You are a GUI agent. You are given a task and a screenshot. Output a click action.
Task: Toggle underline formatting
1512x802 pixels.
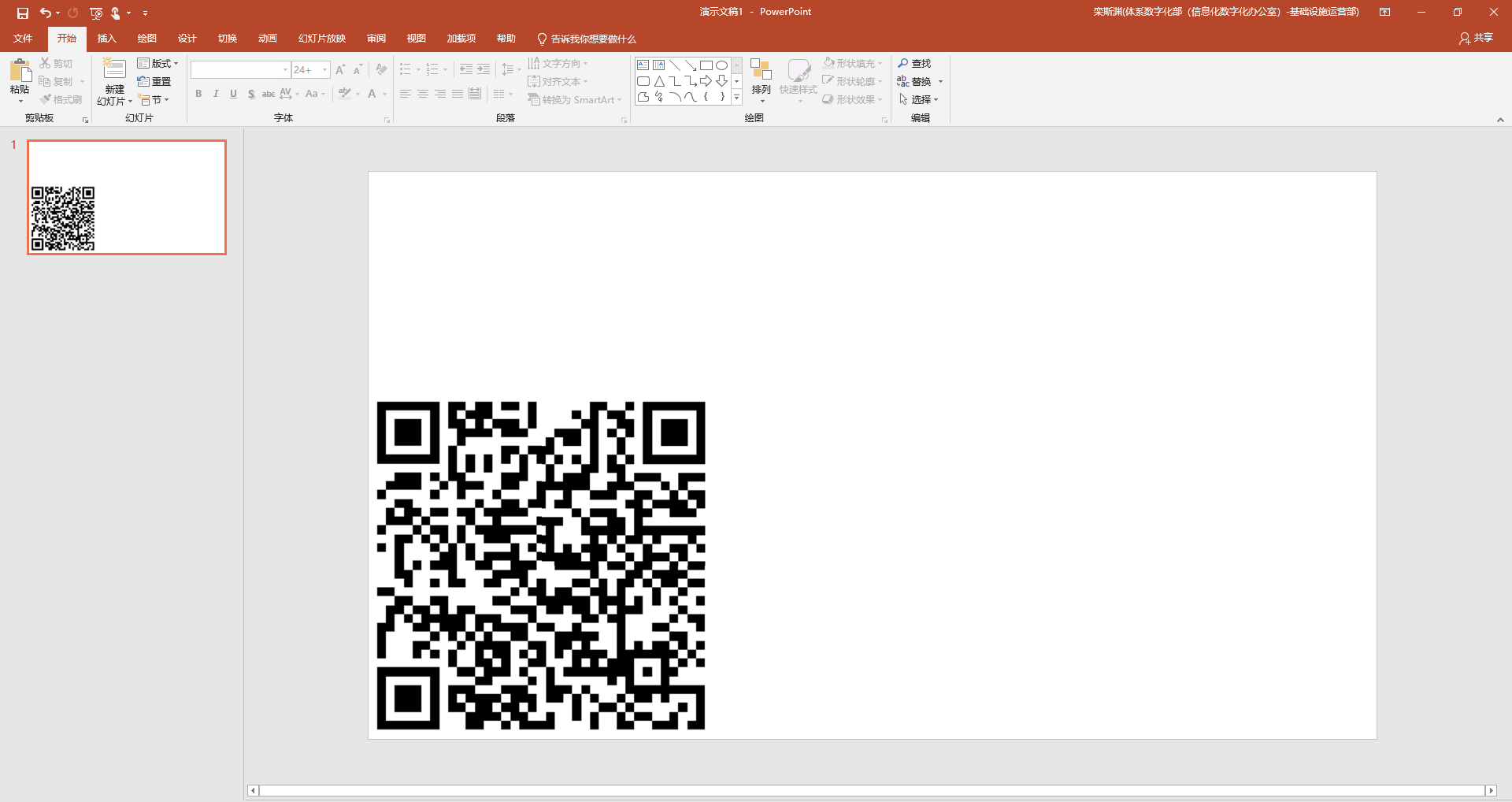[x=233, y=94]
